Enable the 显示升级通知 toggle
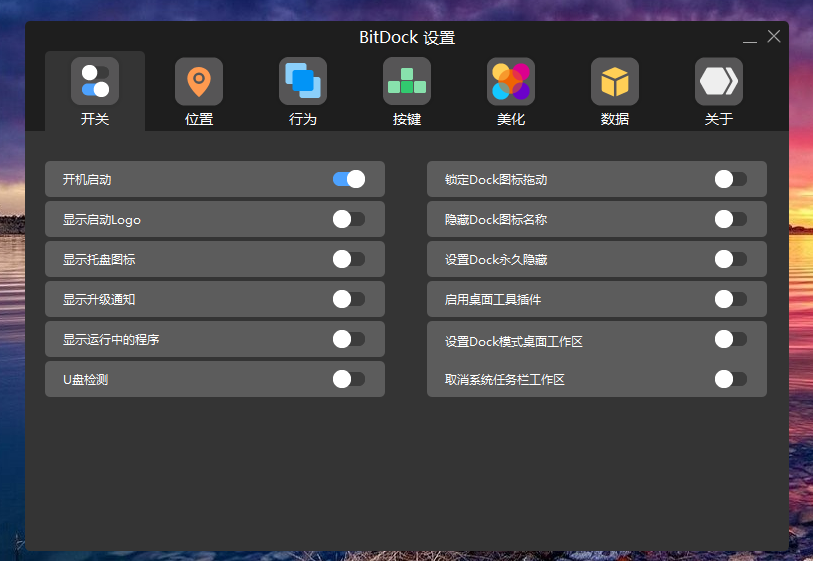 (x=349, y=299)
